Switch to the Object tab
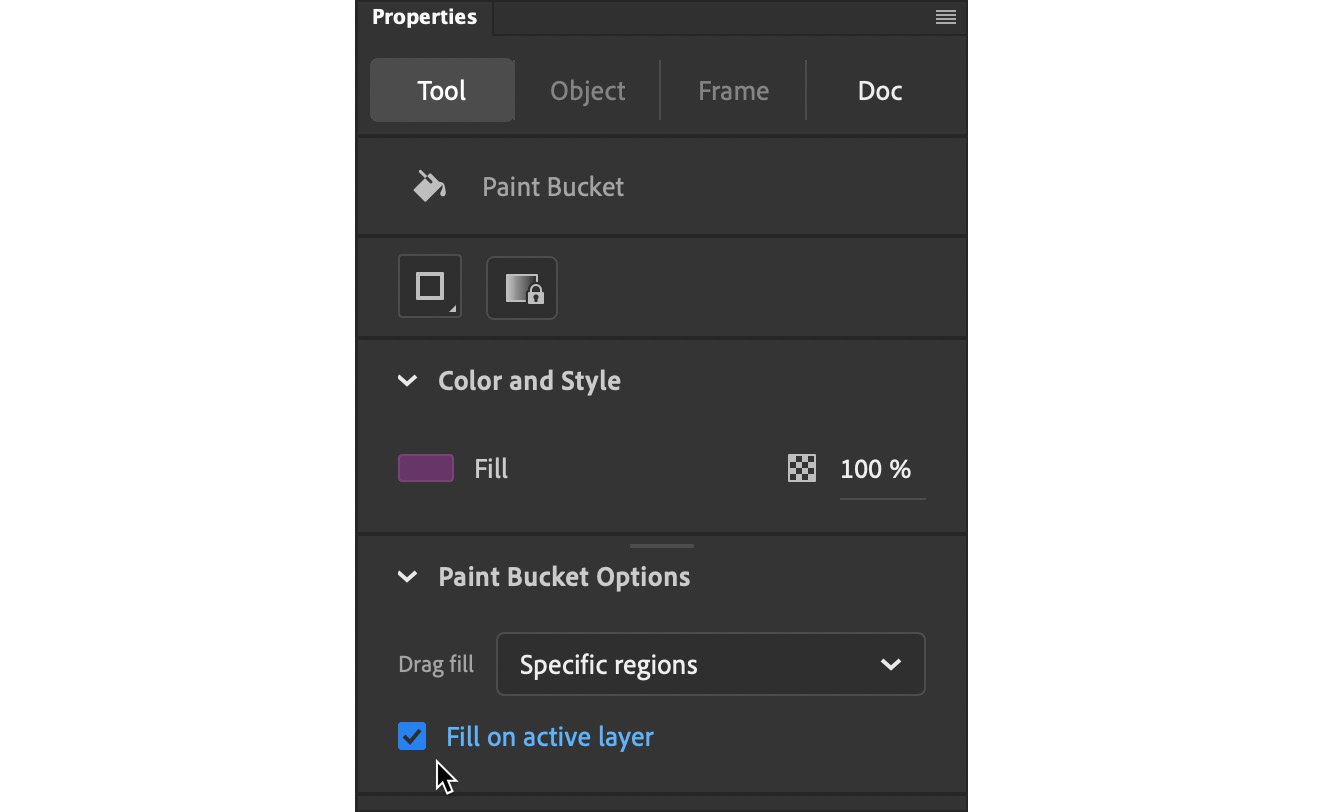1323x812 pixels. coord(588,91)
